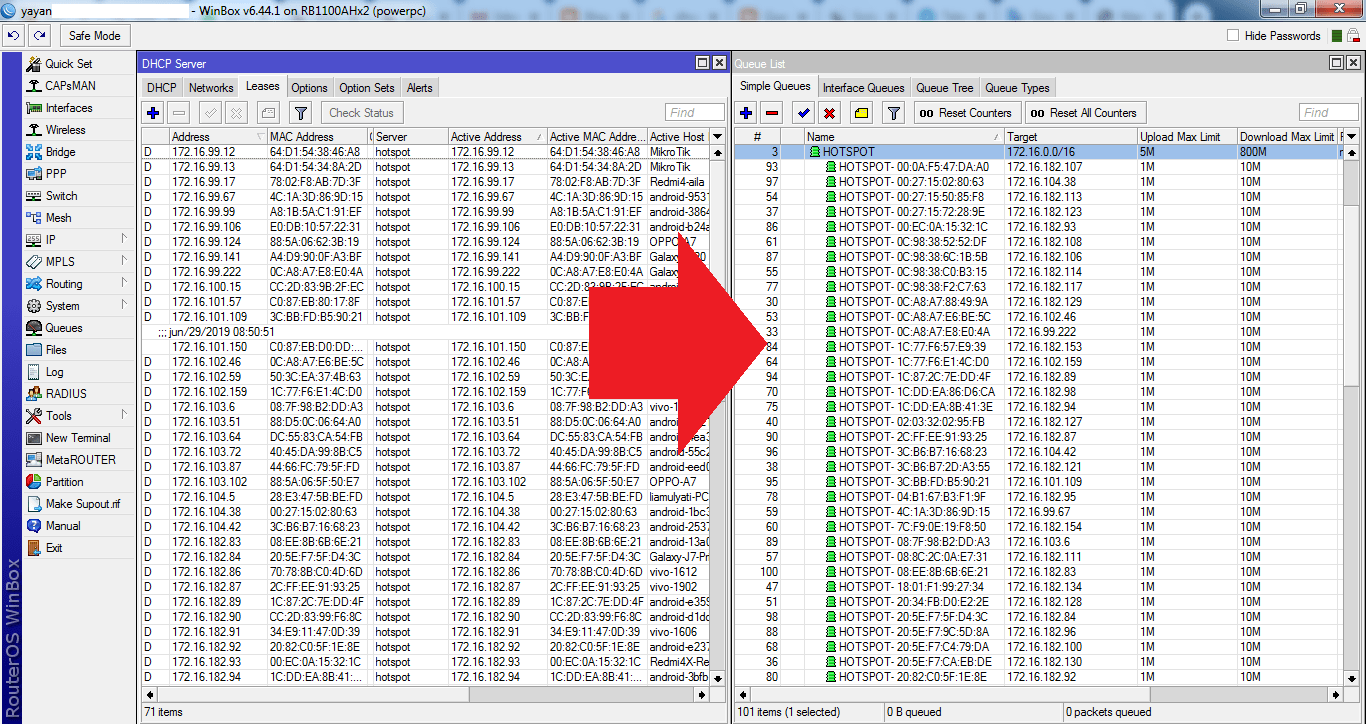Click the Find input field in Queue List
Image resolution: width=1366 pixels, height=724 pixels.
pyautogui.click(x=1328, y=112)
